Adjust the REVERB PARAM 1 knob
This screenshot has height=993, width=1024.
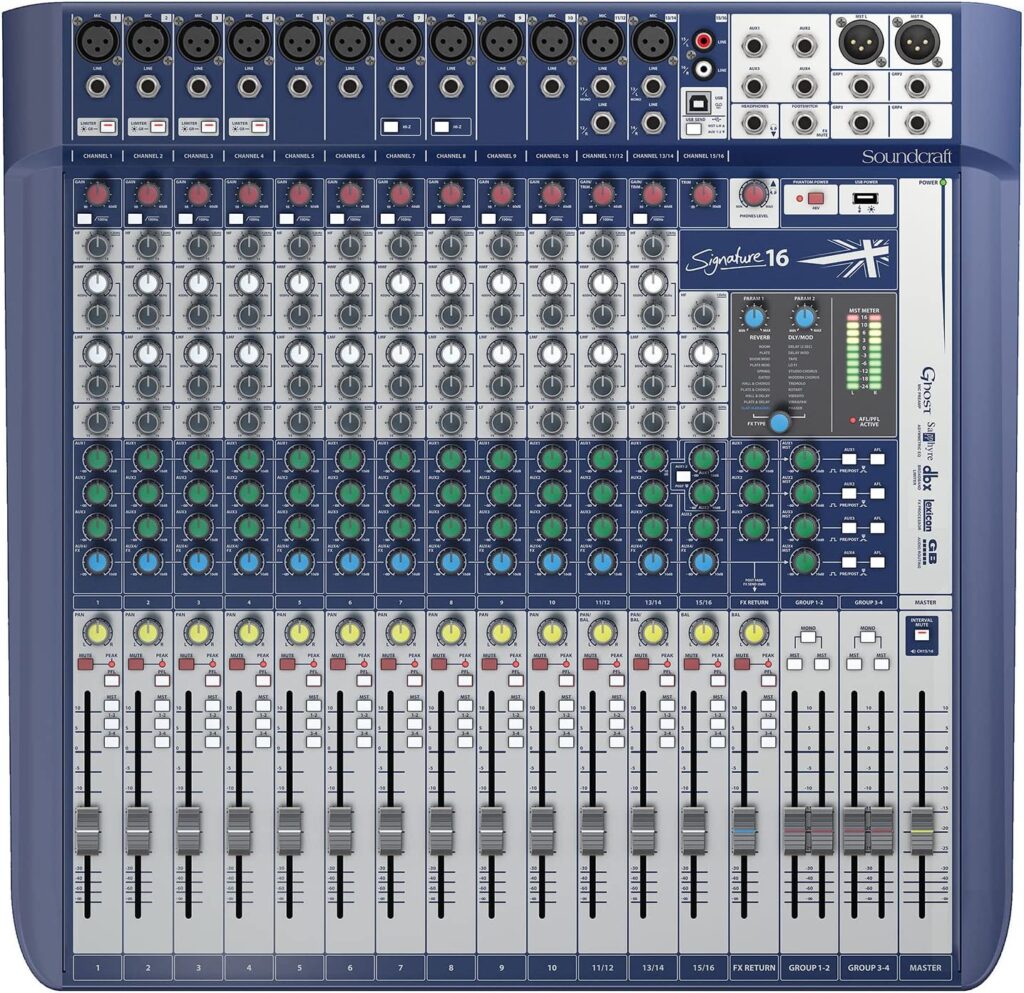point(754,317)
